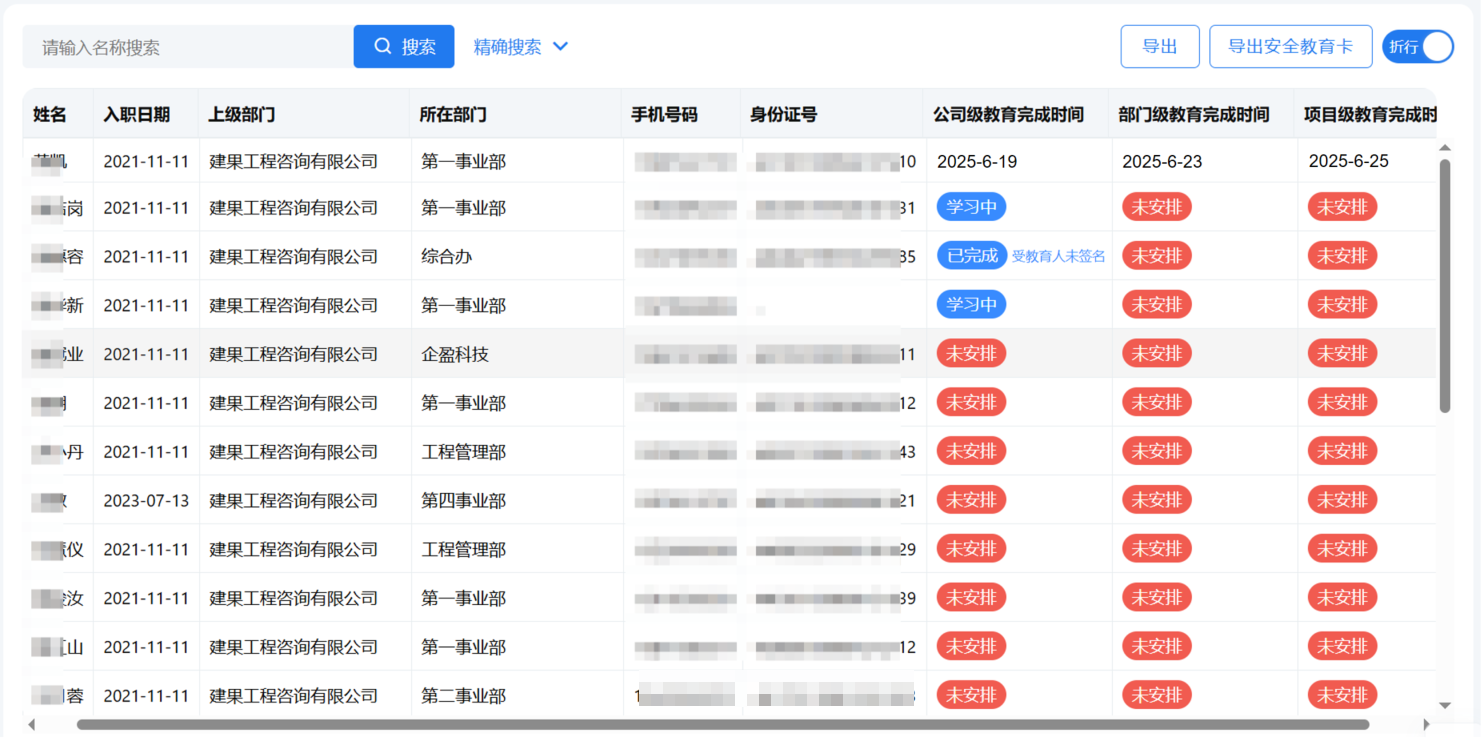Click 导出安全教育卡 button
1484x745 pixels.
[x=1290, y=47]
